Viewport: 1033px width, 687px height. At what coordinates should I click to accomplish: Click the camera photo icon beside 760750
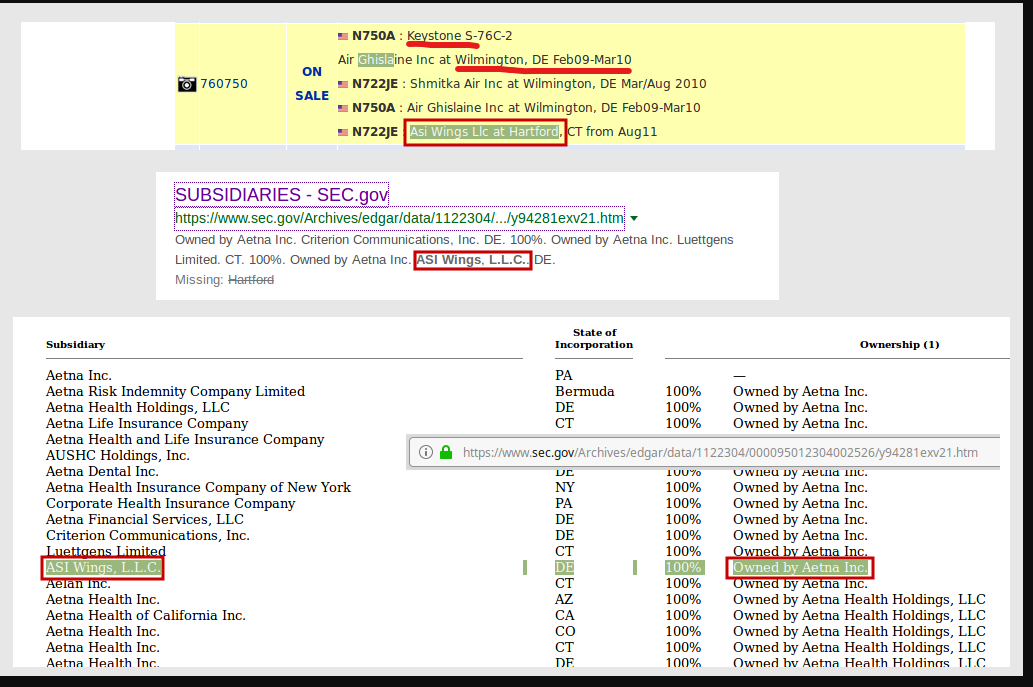point(187,84)
